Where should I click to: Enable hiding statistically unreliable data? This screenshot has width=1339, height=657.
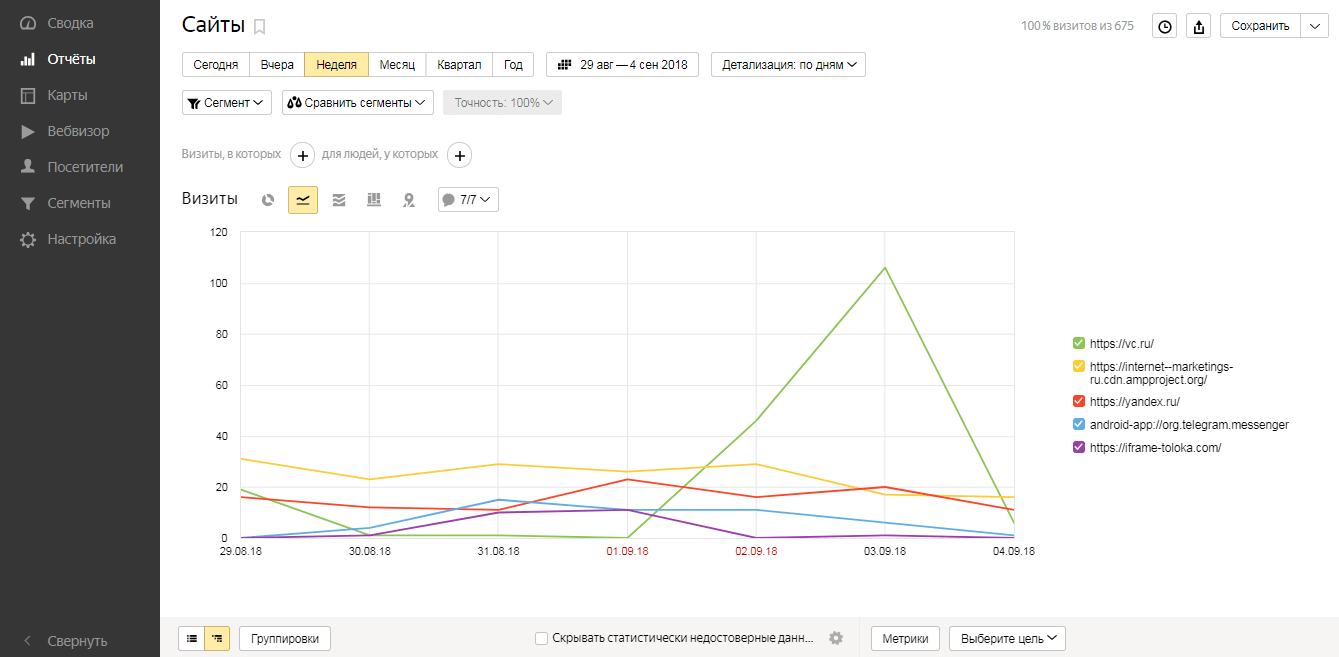(x=541, y=638)
